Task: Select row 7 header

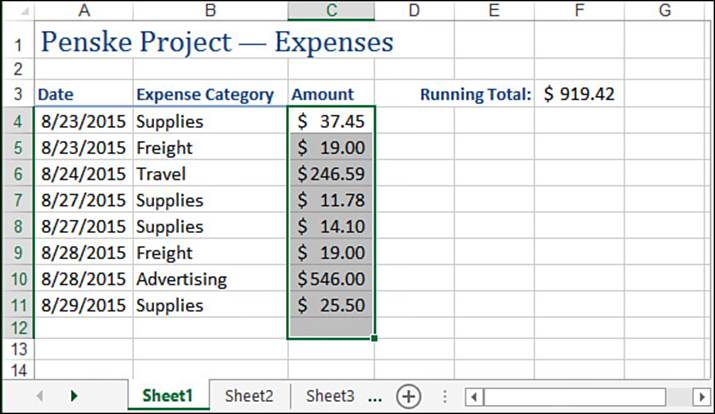Action: pos(18,200)
